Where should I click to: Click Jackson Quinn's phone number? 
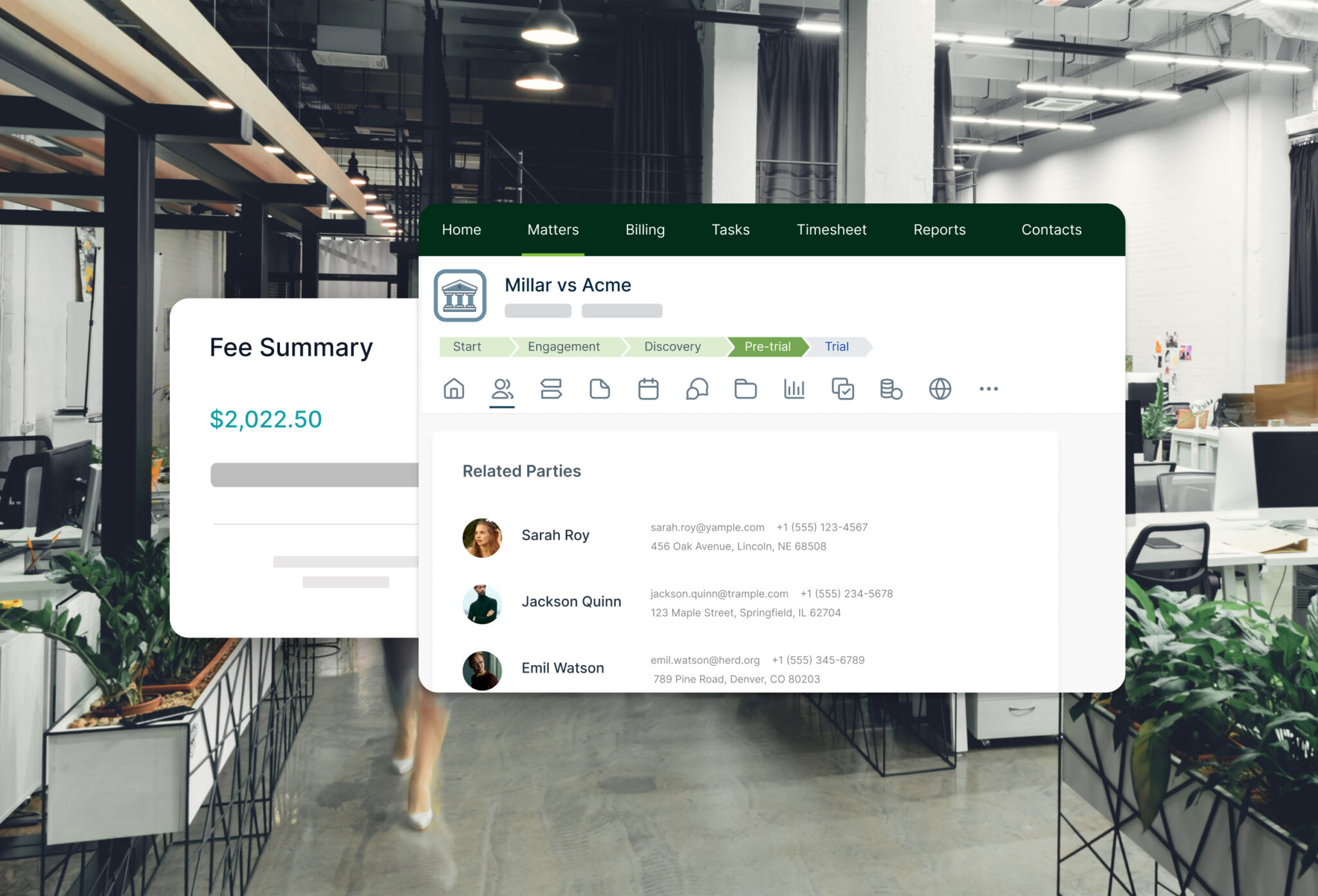click(x=847, y=593)
